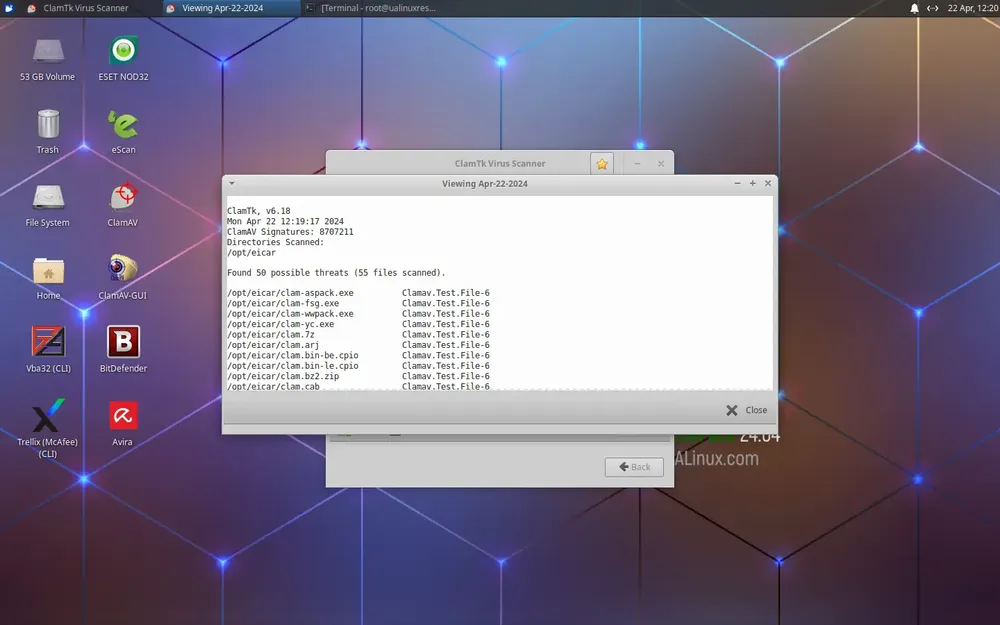
Task: Open the applications menu at panel's left
Action: 9,8
